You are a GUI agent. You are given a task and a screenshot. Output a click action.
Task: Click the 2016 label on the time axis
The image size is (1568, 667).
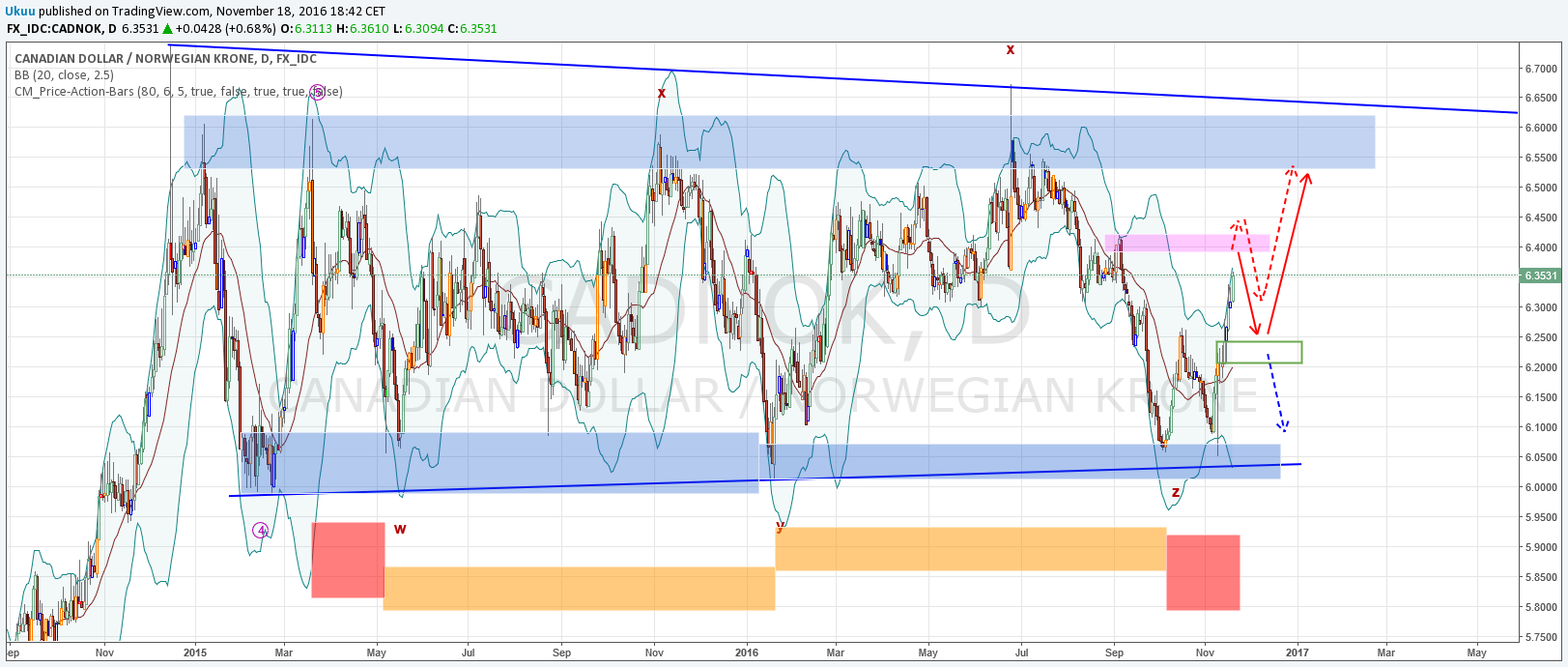coord(748,652)
